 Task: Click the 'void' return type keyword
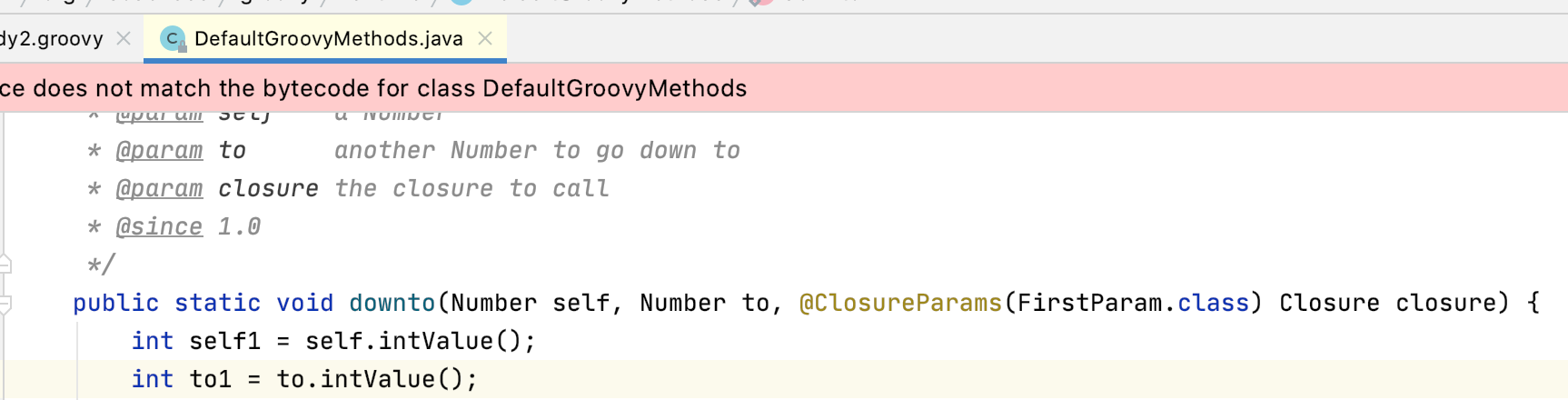coord(304,303)
